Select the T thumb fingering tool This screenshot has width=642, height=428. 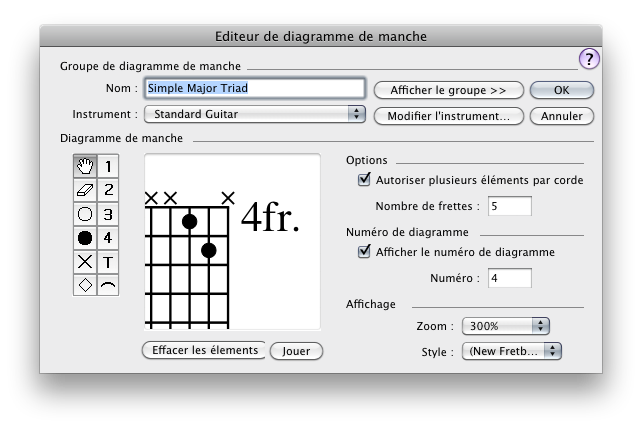(x=108, y=261)
